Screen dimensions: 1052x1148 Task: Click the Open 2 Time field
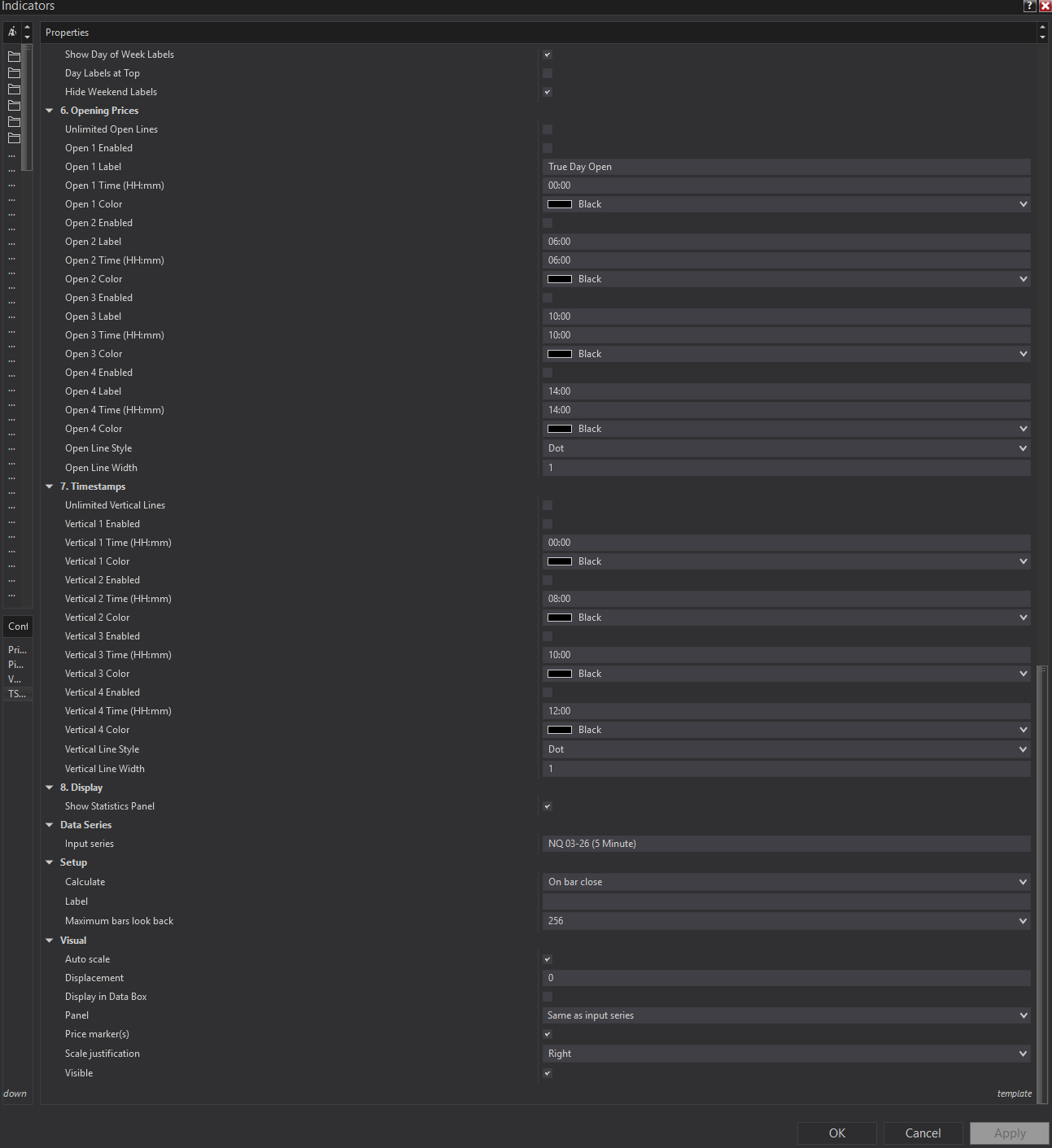tap(786, 260)
